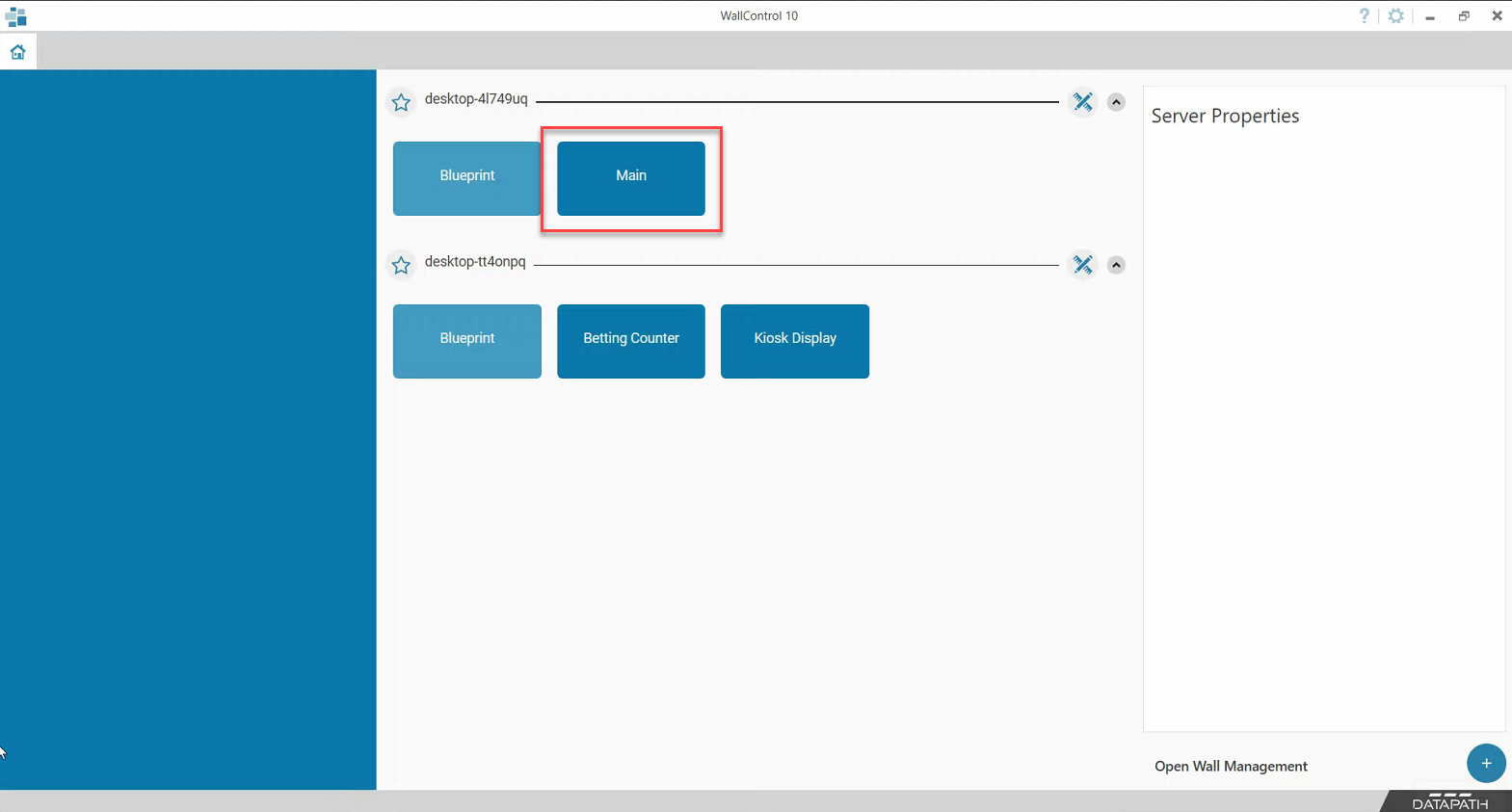This screenshot has width=1512, height=812.
Task: Open the Help question mark icon
Action: 1364,15
